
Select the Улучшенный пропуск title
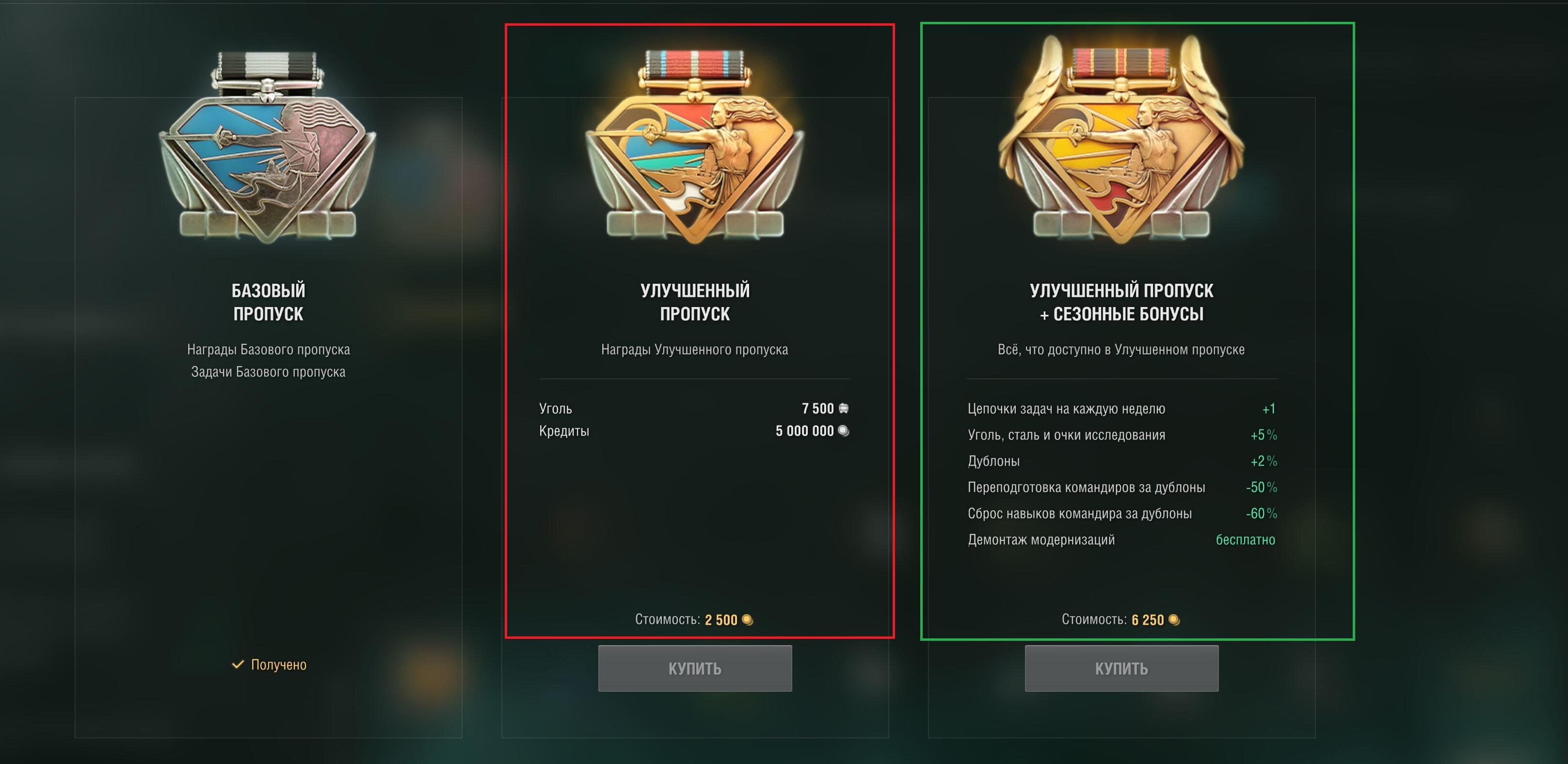(x=694, y=302)
